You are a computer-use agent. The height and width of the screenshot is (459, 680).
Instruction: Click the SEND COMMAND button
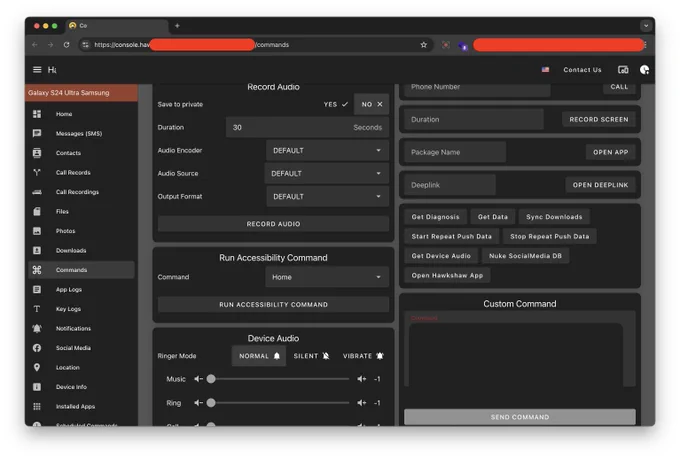point(520,417)
